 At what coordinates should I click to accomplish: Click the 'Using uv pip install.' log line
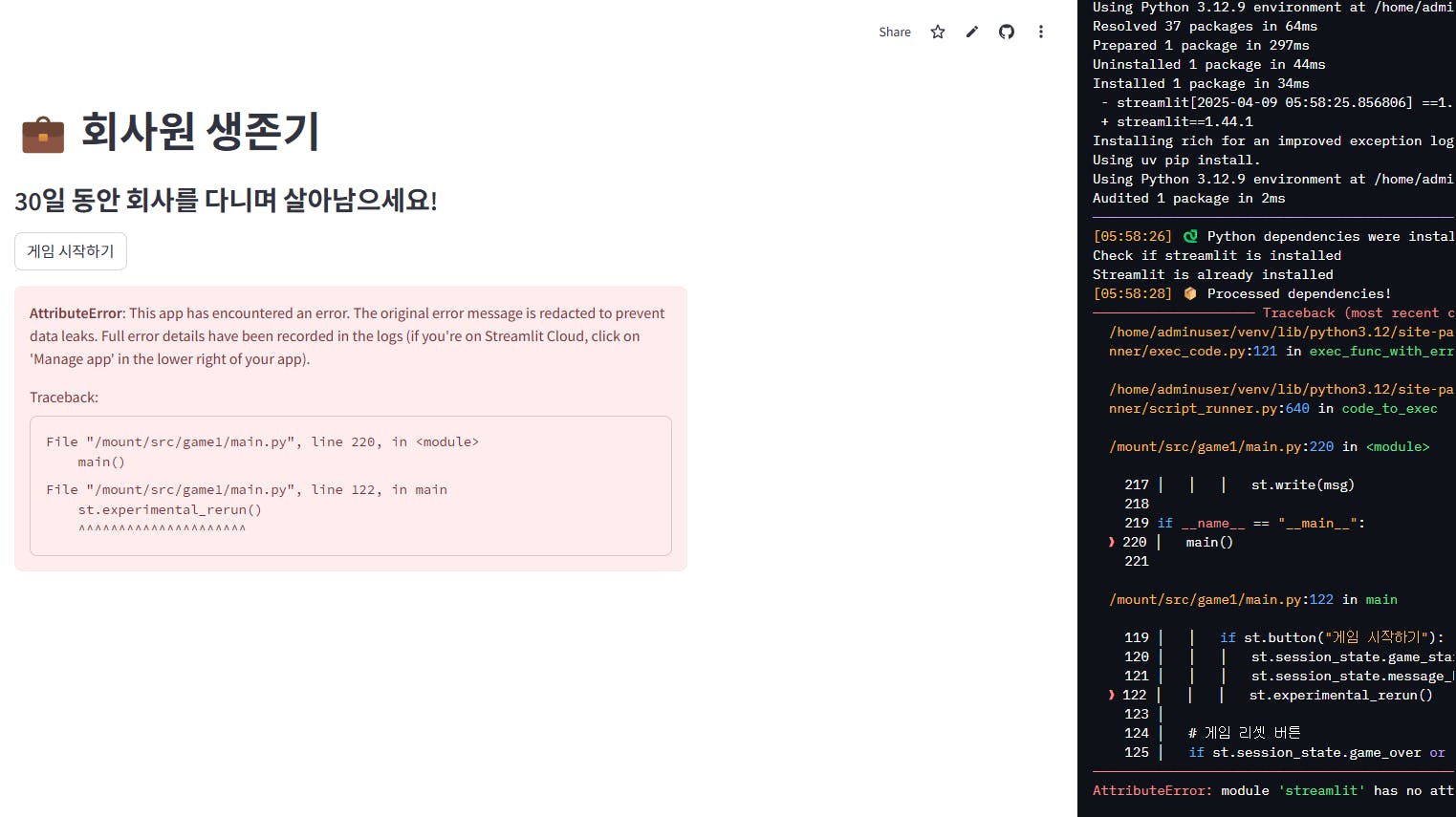coord(1177,160)
